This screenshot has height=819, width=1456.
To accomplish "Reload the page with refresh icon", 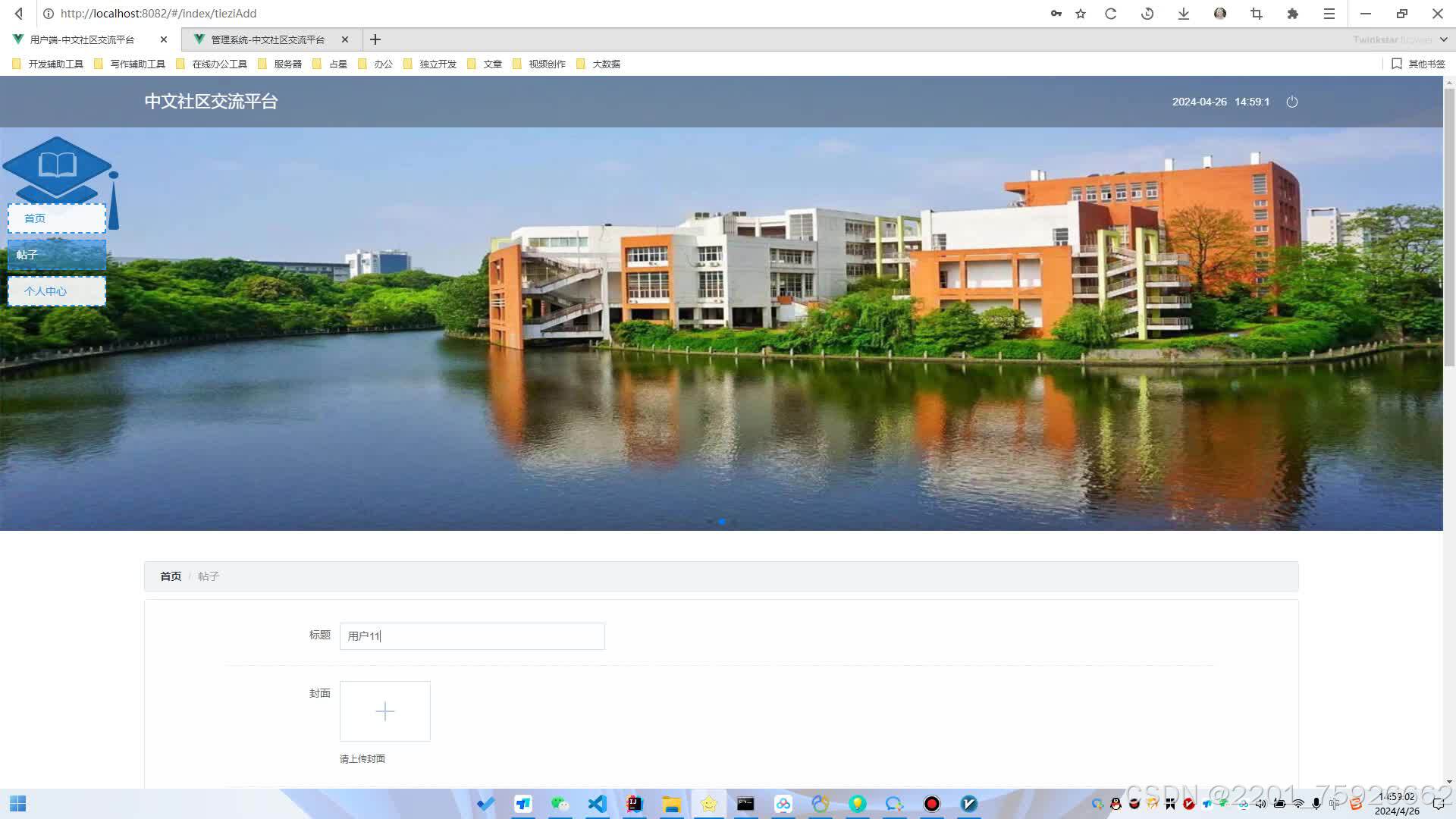I will tap(1111, 14).
